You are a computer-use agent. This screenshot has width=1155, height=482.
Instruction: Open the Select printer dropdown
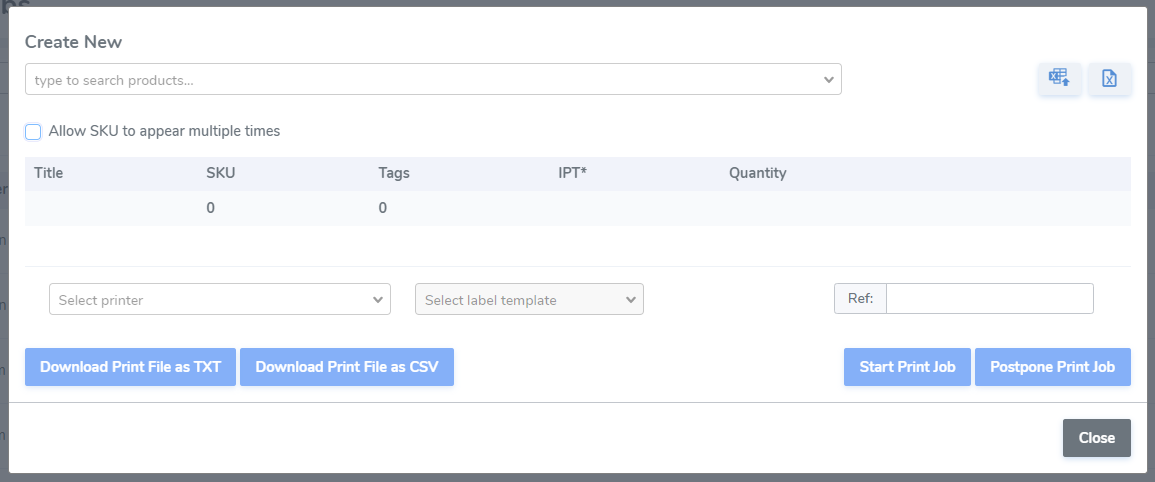(220, 299)
